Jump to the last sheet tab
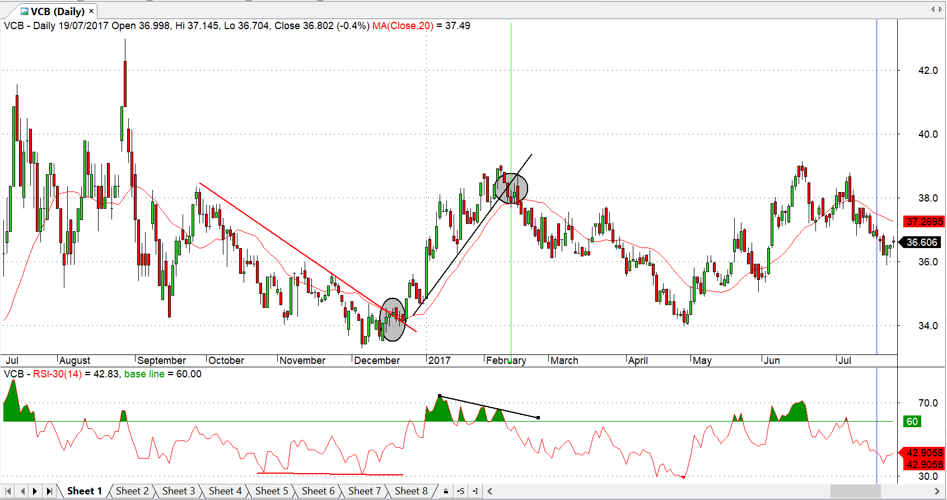Viewport: 947px width, 500px height. click(49, 492)
